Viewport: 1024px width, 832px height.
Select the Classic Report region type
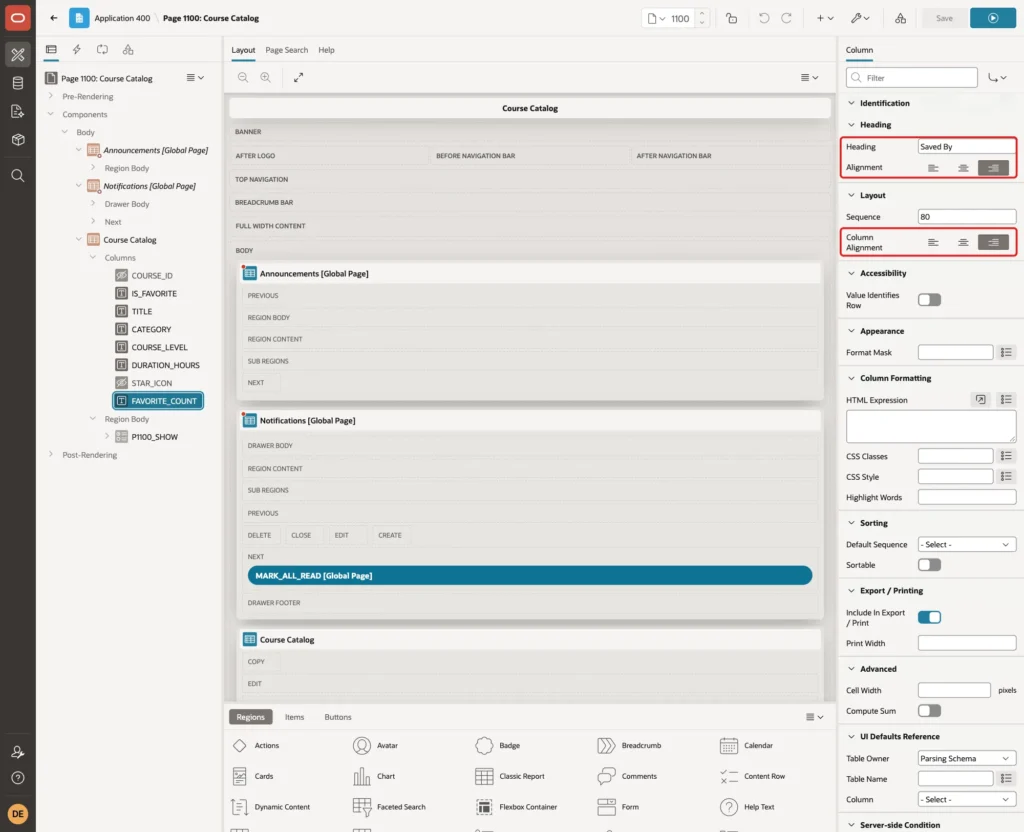tap(511, 776)
